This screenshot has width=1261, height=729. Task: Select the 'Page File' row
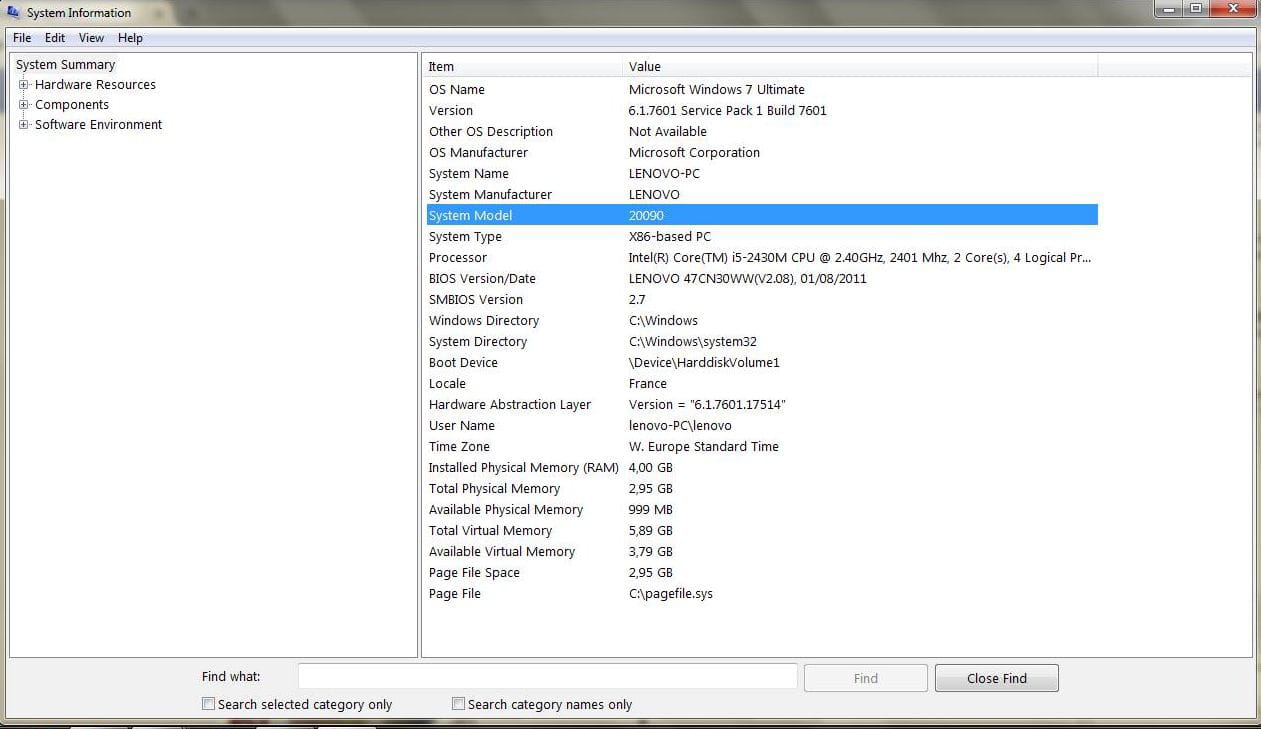pyautogui.click(x=762, y=594)
